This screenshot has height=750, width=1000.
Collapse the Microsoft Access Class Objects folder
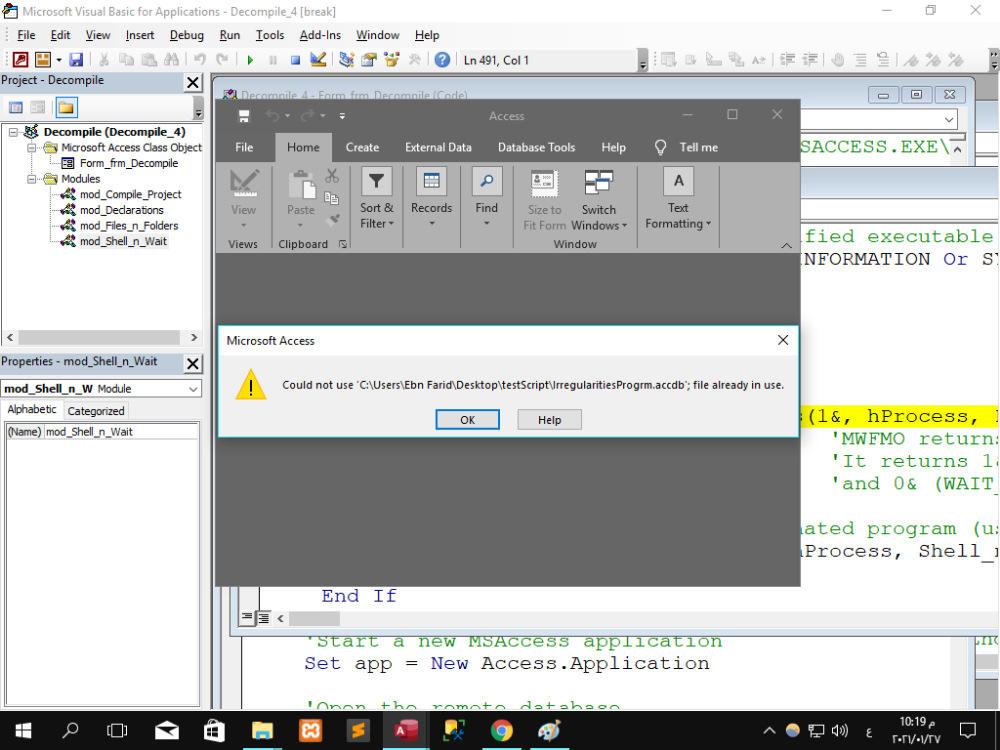pyautogui.click(x=31, y=148)
